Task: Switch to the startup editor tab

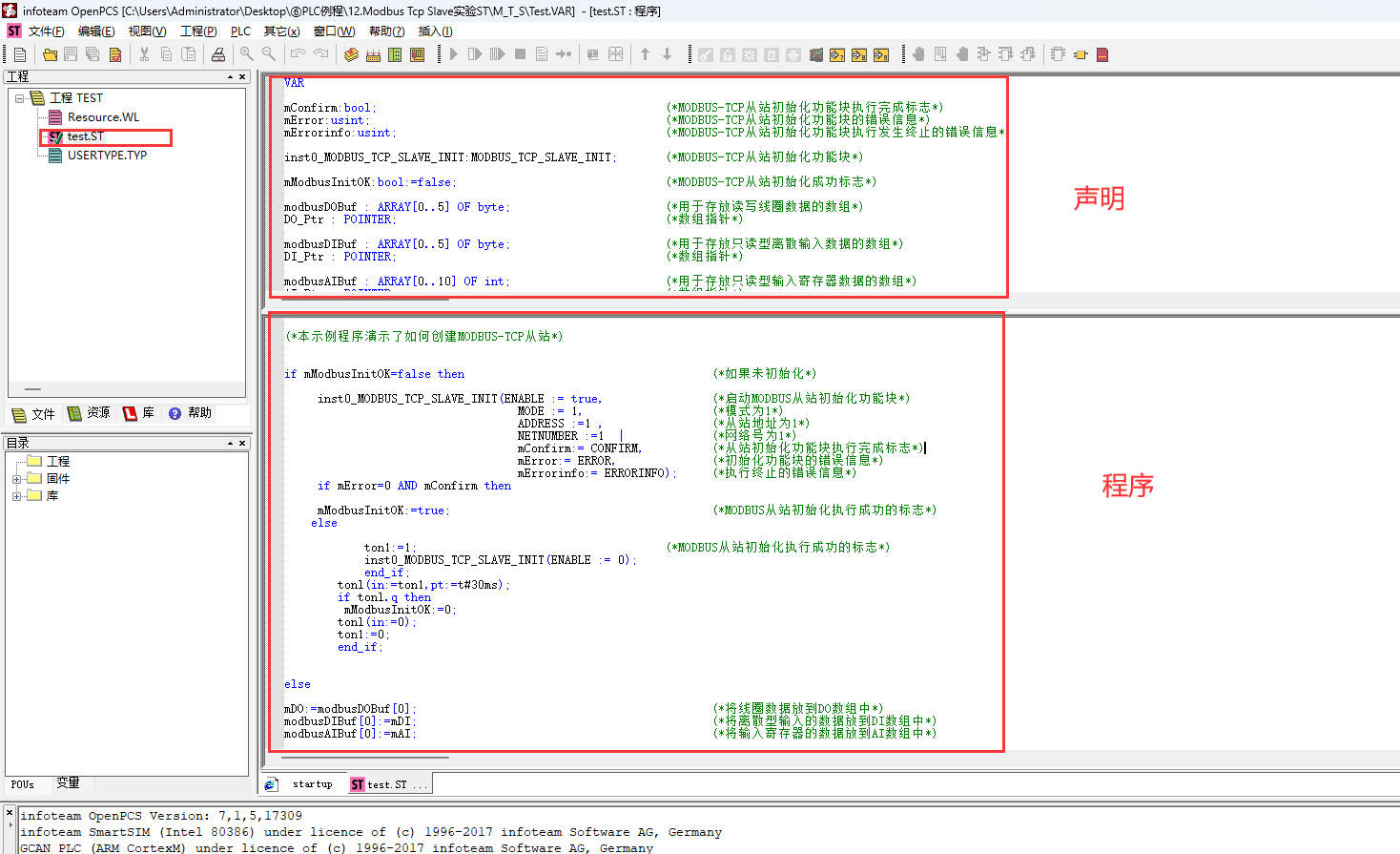Action: point(312,784)
